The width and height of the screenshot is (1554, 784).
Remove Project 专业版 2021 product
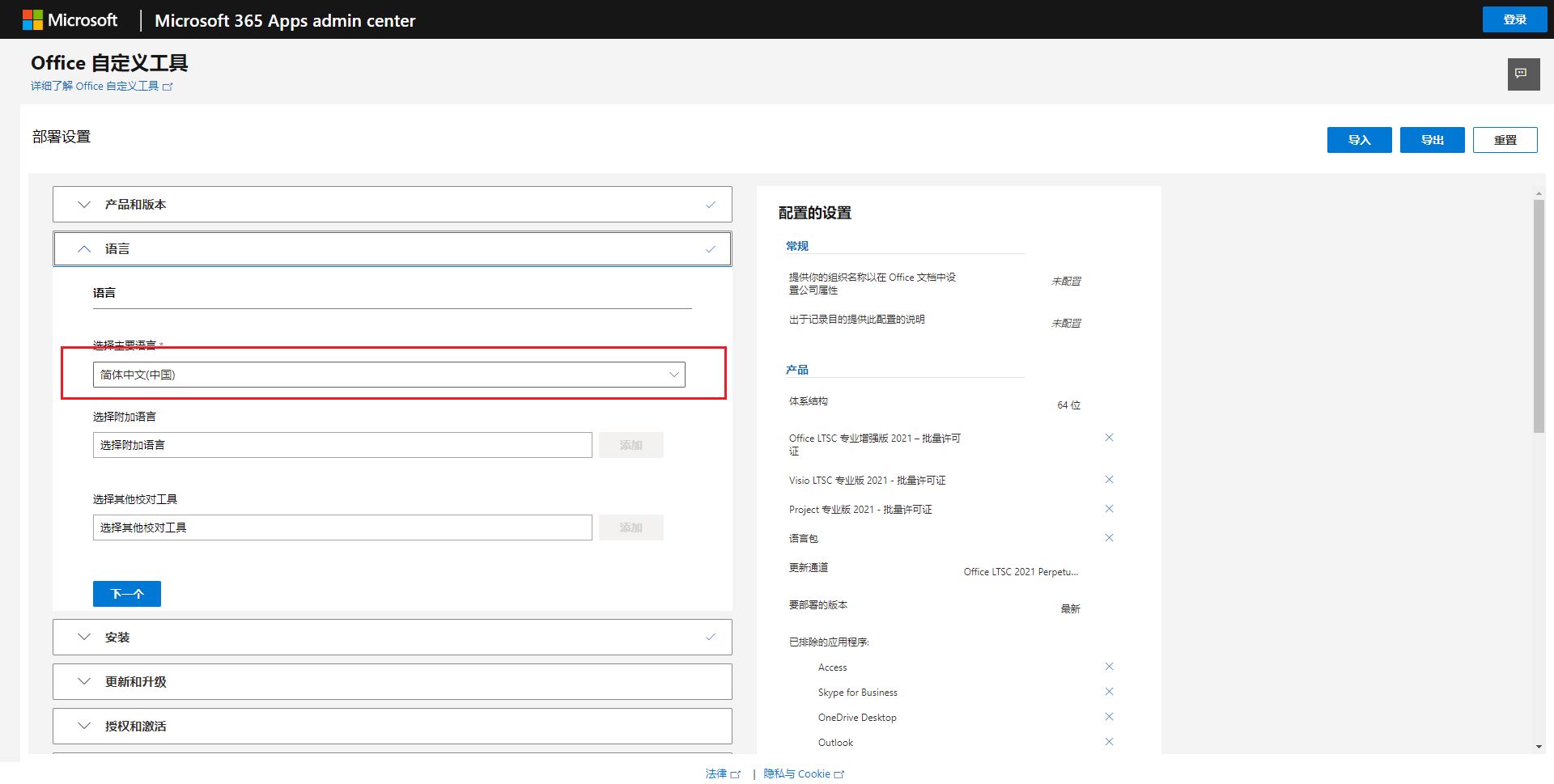click(x=1109, y=509)
